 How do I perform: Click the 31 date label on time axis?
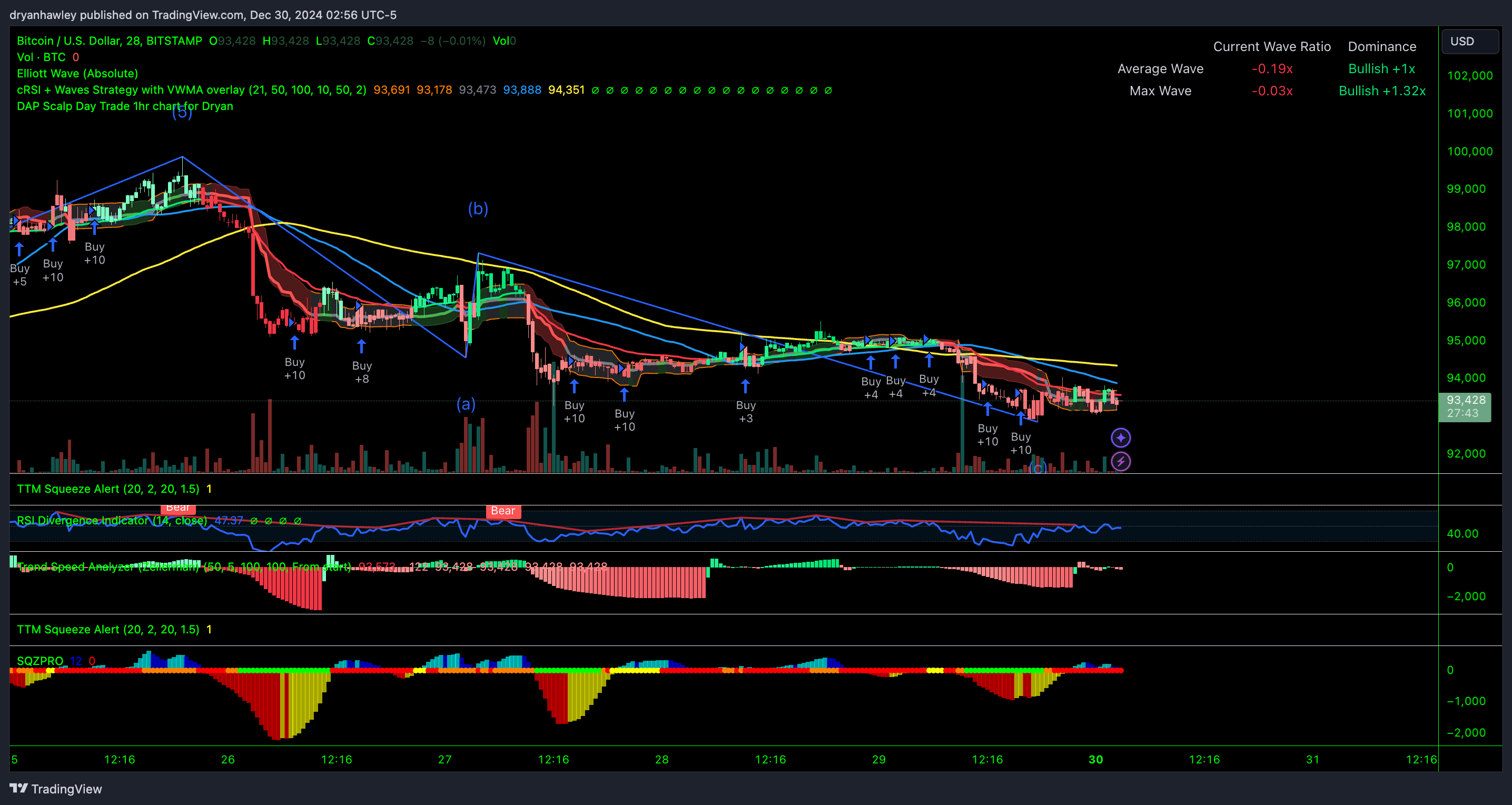pos(1312,760)
